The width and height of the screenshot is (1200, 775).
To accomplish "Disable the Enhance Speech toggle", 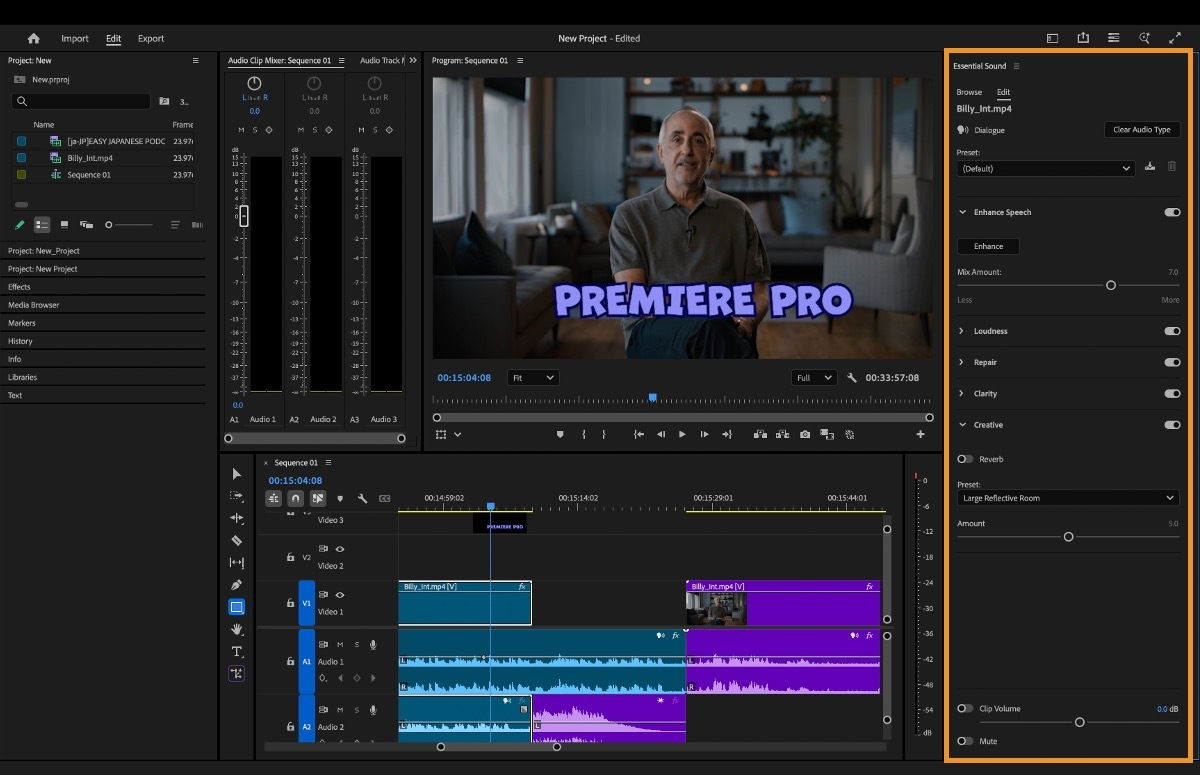I will pos(1172,212).
